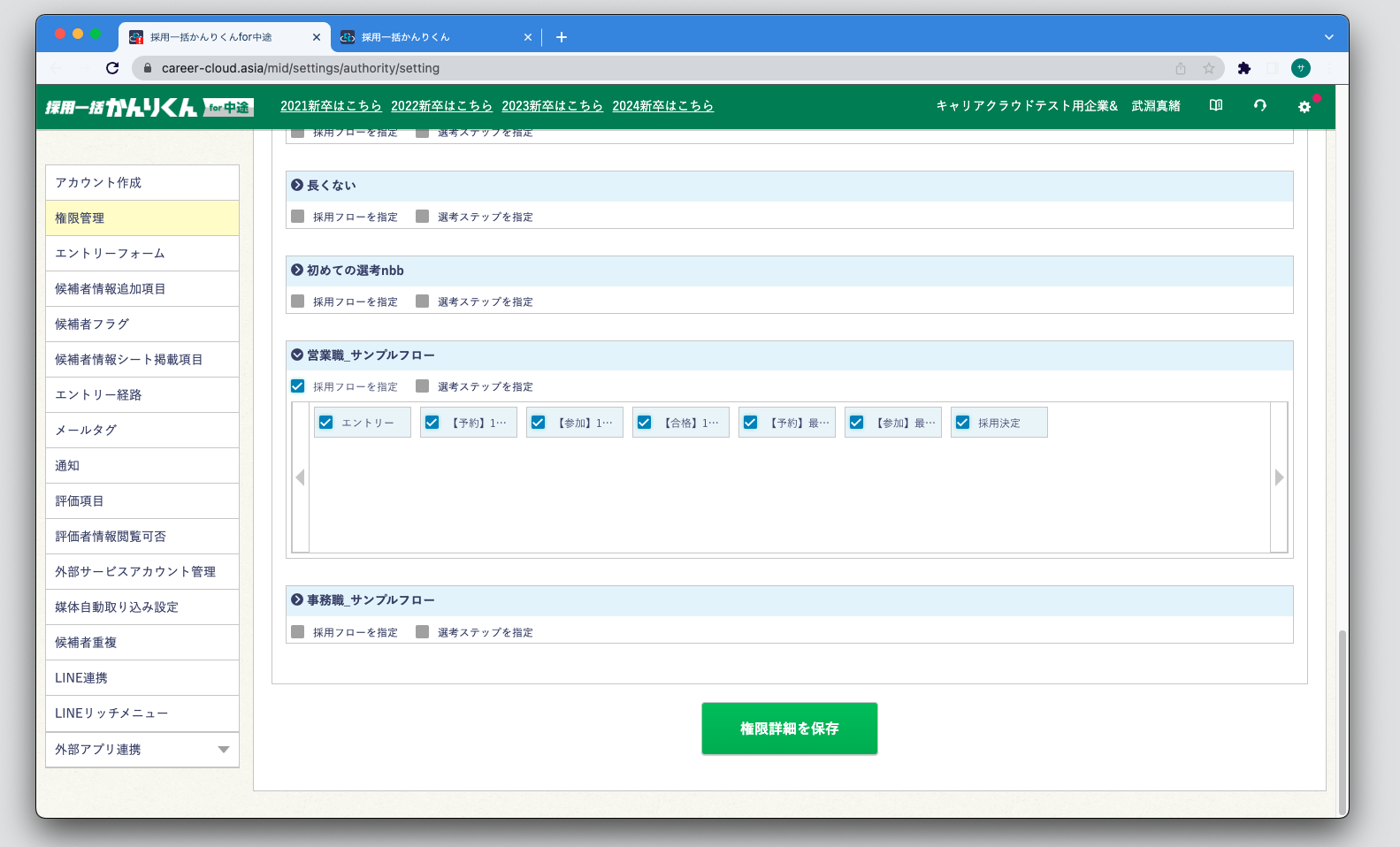1400x847 pixels.
Task: Switch to the second 採用一括かんりくん tab
Action: 433,37
